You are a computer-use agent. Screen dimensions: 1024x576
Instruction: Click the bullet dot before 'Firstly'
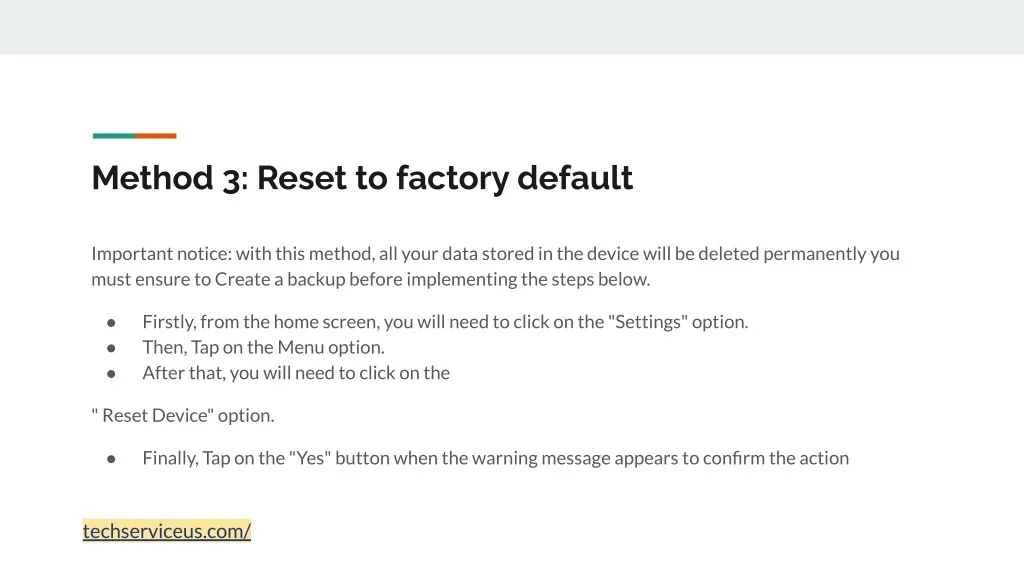pyautogui.click(x=112, y=323)
